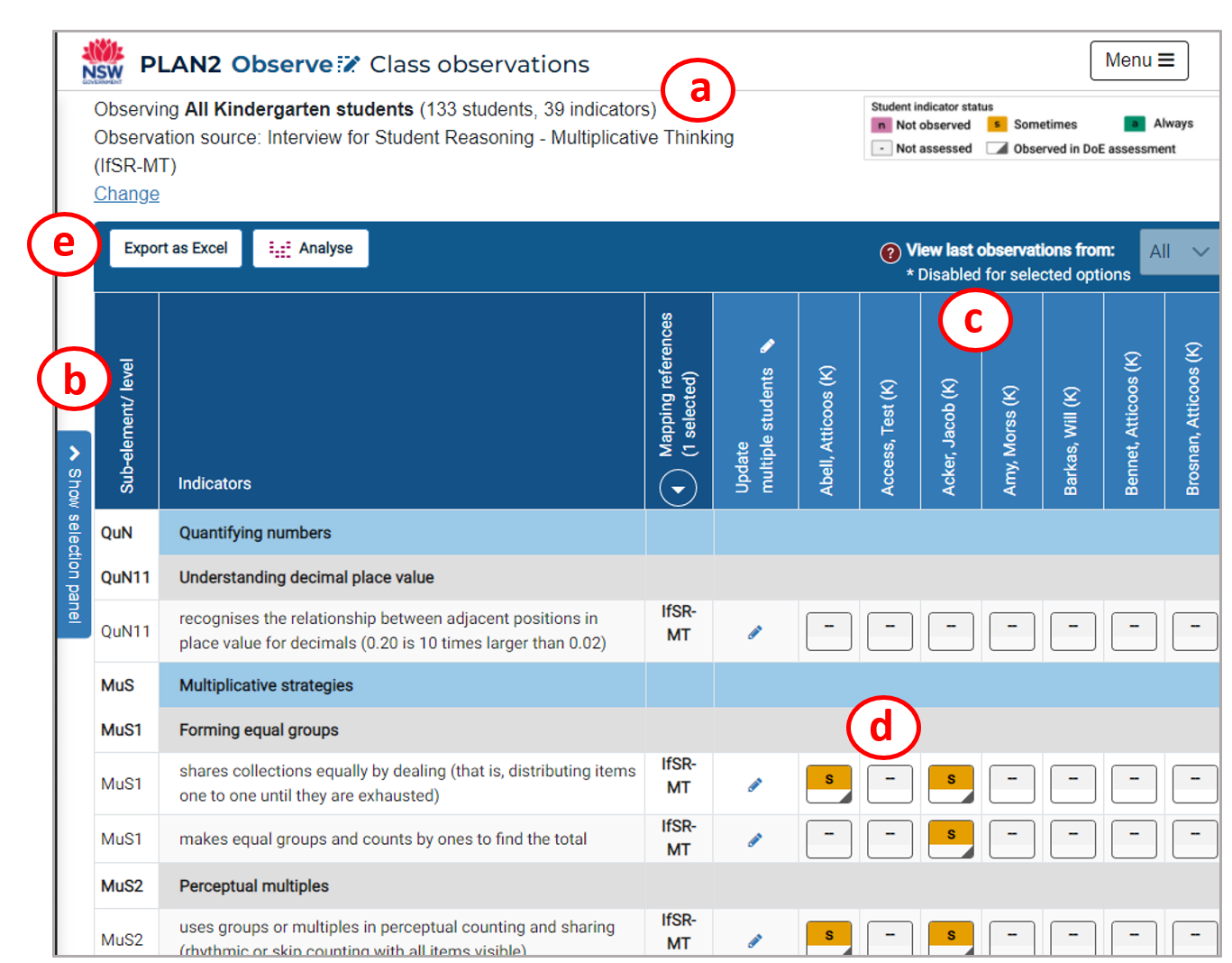Toggle Access, Test status for shares collections row
This screenshot has height=963, width=1232.
890,784
